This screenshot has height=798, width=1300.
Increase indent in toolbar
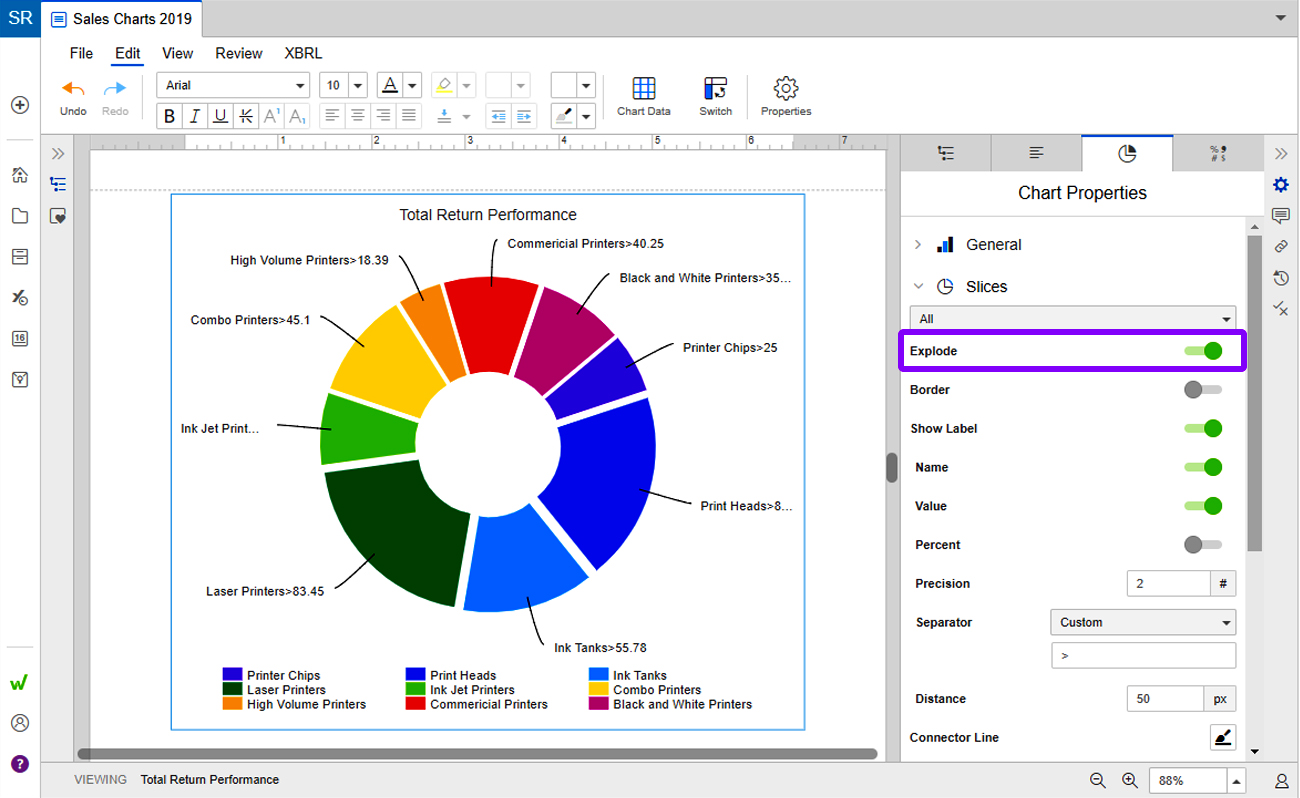pos(524,116)
